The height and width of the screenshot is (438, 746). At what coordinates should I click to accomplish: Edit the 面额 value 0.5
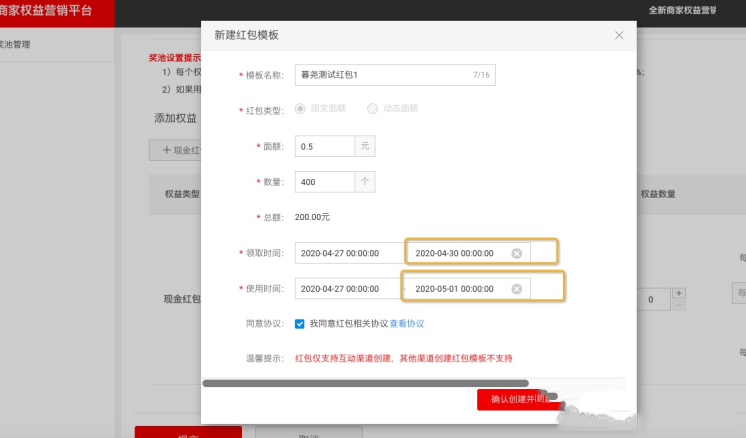[x=324, y=146]
